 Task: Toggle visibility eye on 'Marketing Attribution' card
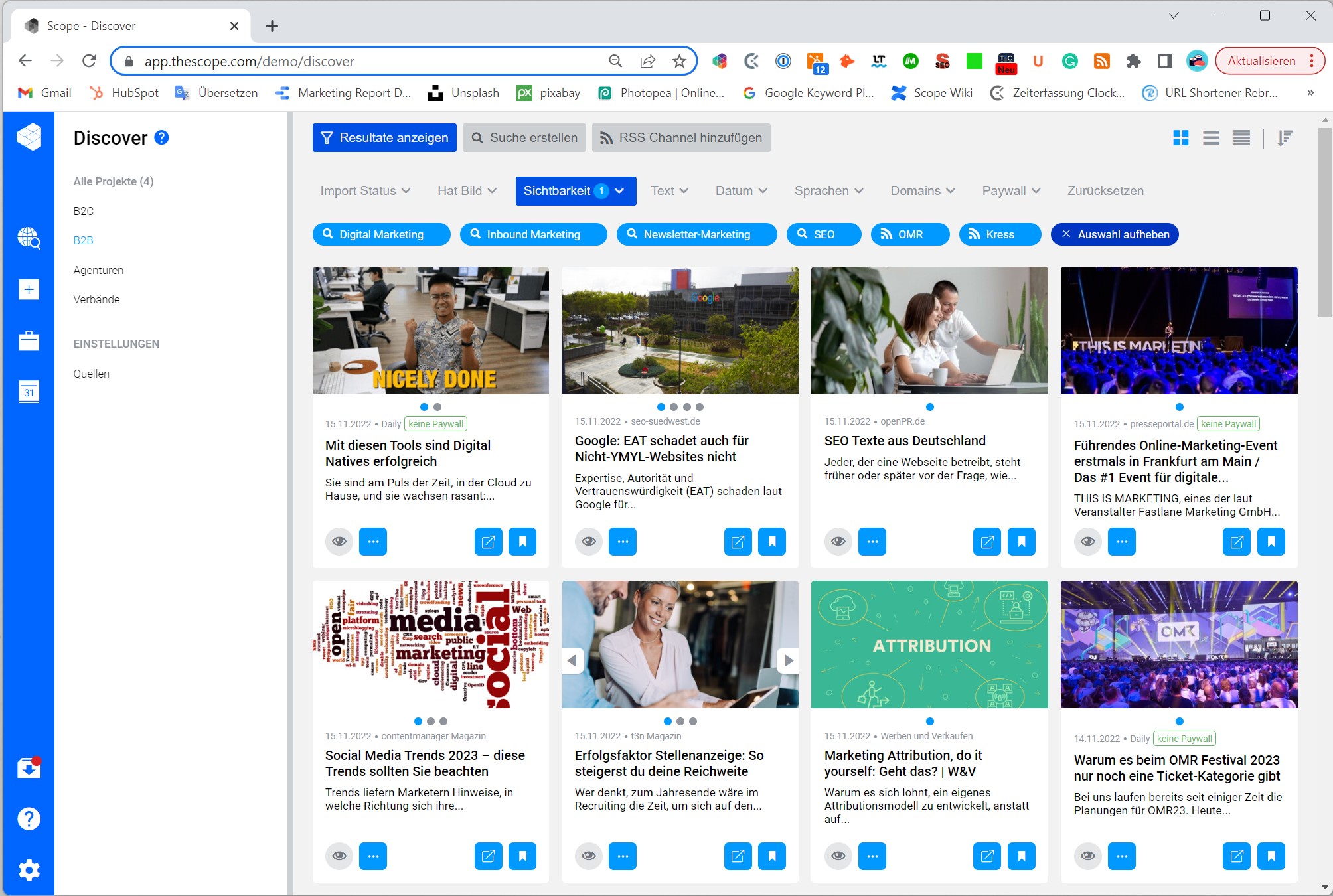838,856
